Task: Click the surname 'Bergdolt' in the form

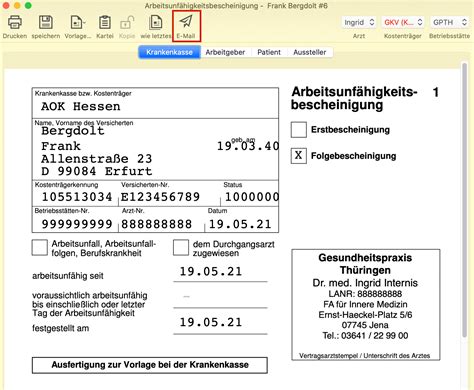Action: click(73, 131)
